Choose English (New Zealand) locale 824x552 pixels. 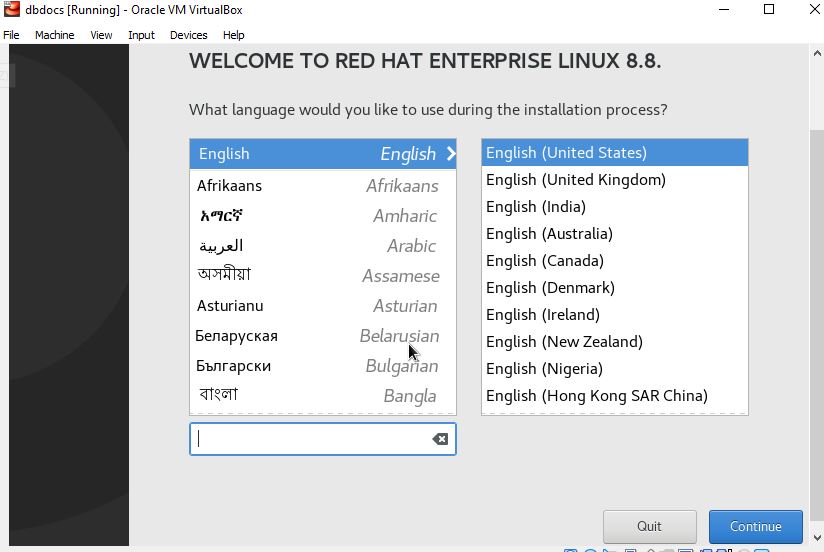pos(615,342)
